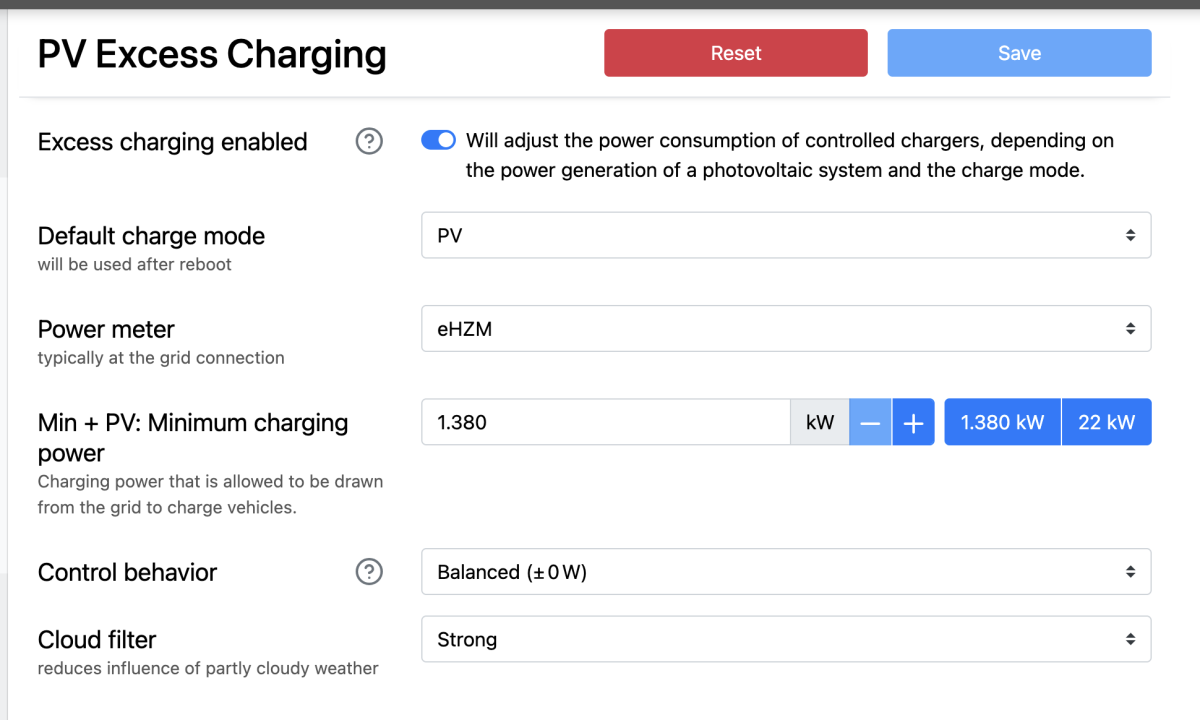Viewport: 1200px width, 720px height.
Task: Expand the Power meter eHZM dropdown
Action: [786, 328]
